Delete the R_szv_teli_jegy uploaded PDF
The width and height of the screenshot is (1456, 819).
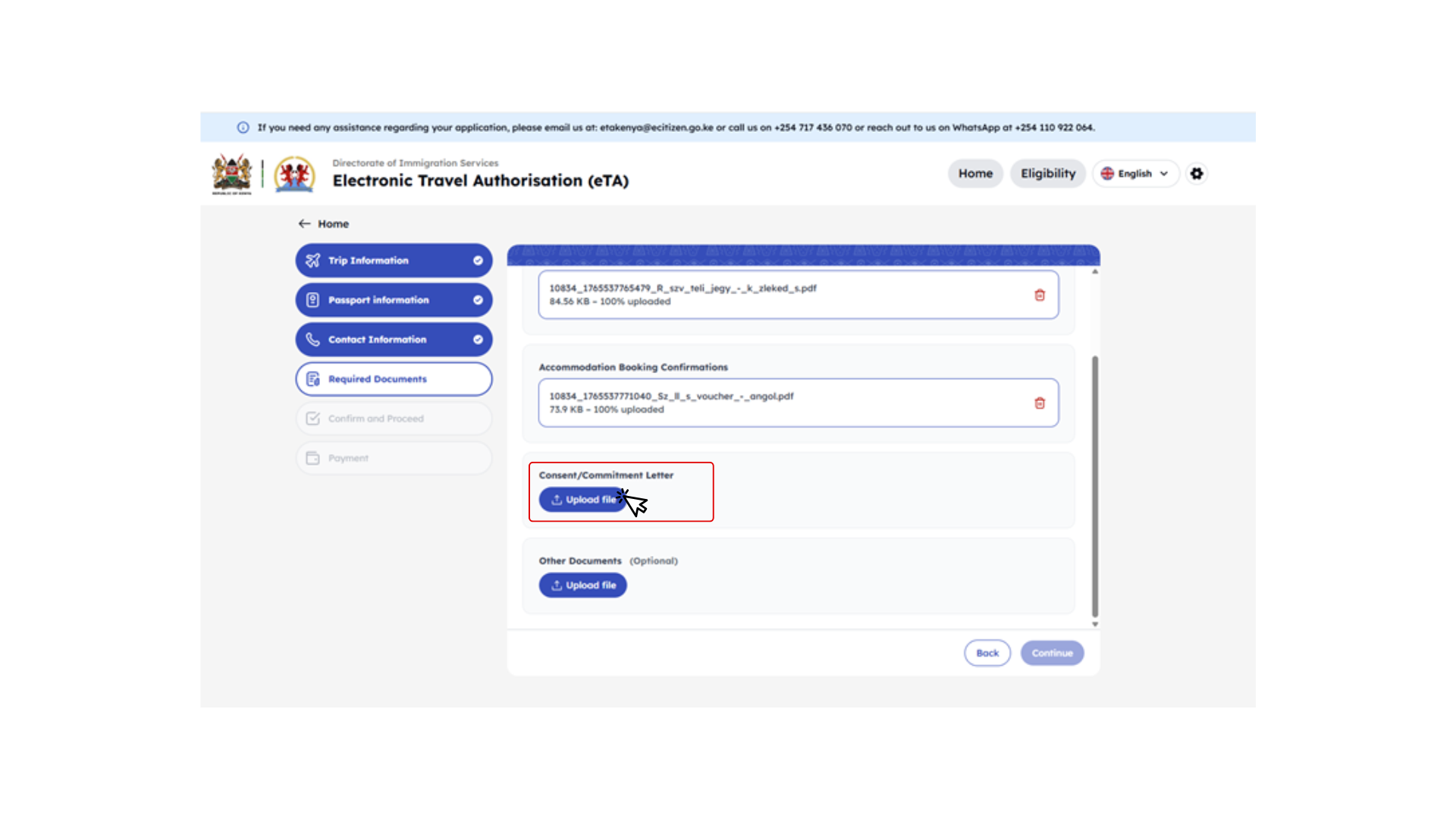click(x=1040, y=295)
